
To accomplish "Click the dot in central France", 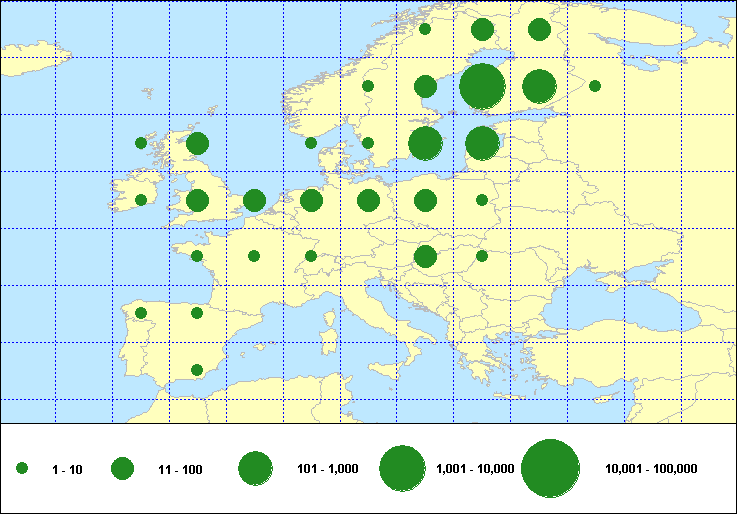I will pos(254,256).
